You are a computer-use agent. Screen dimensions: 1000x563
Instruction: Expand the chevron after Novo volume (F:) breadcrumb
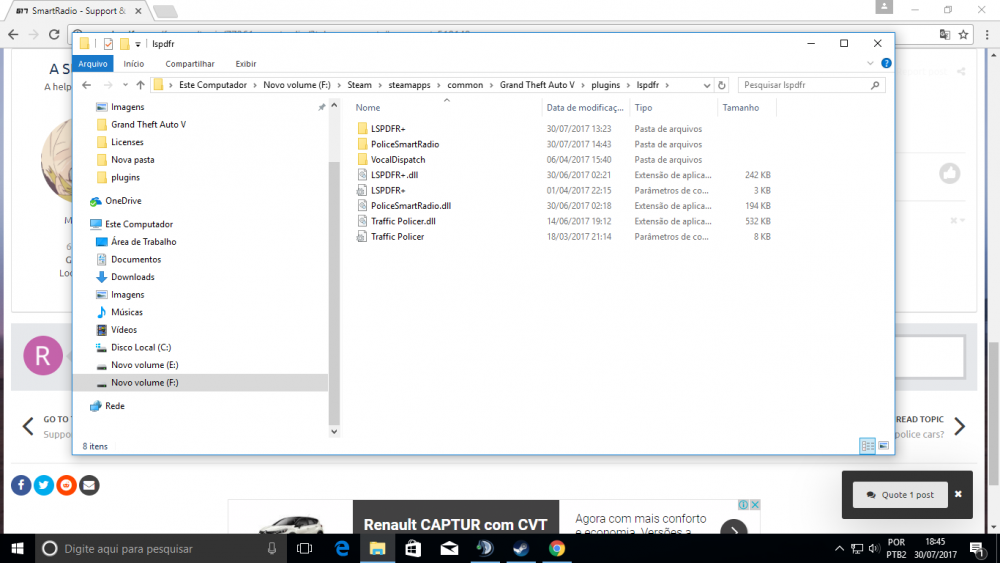coord(339,85)
